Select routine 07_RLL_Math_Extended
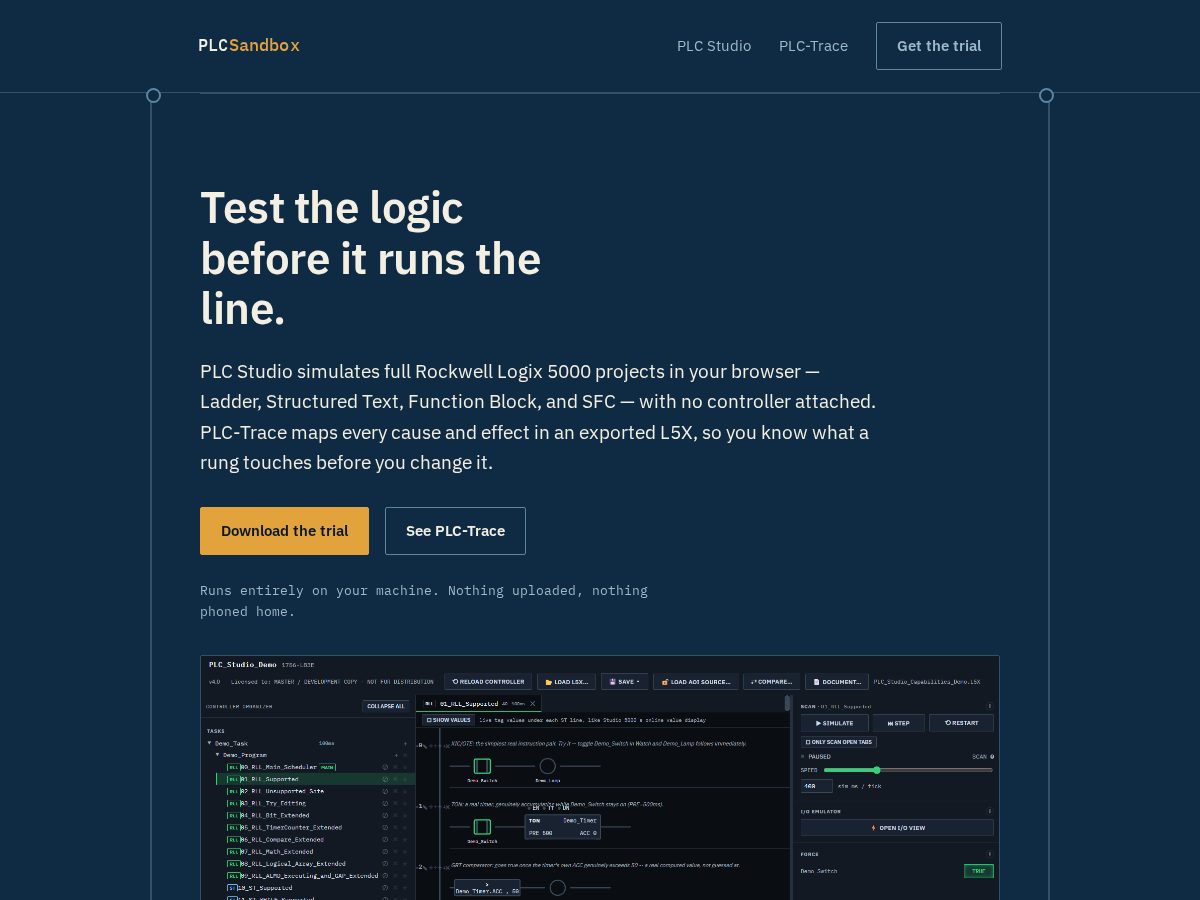Viewport: 1200px width, 900px height. [x=276, y=851]
